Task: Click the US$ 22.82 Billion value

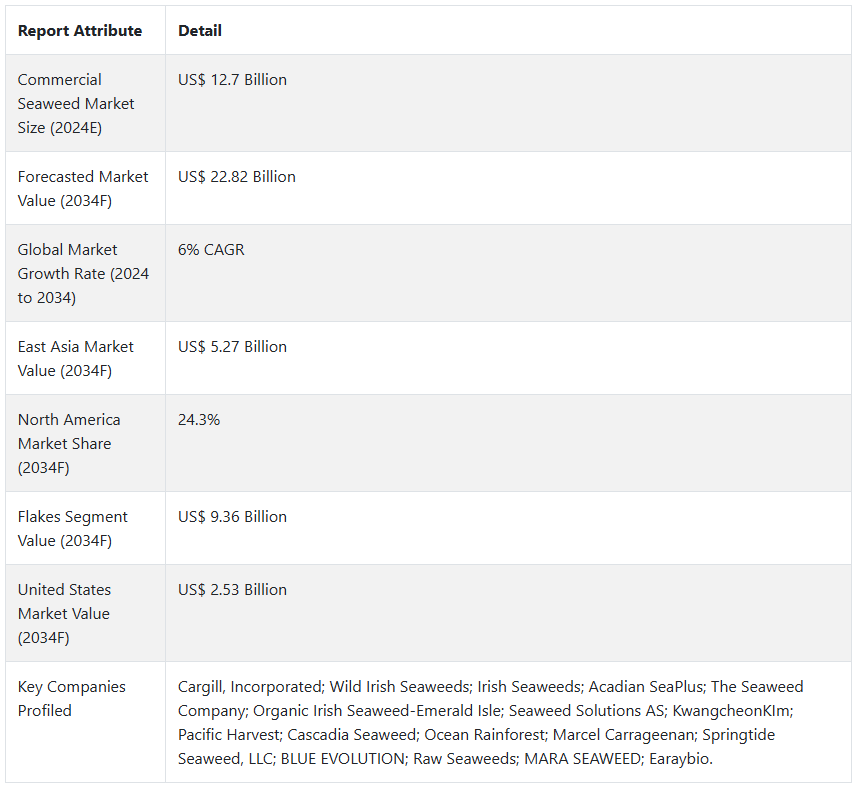Action: [x=237, y=177]
